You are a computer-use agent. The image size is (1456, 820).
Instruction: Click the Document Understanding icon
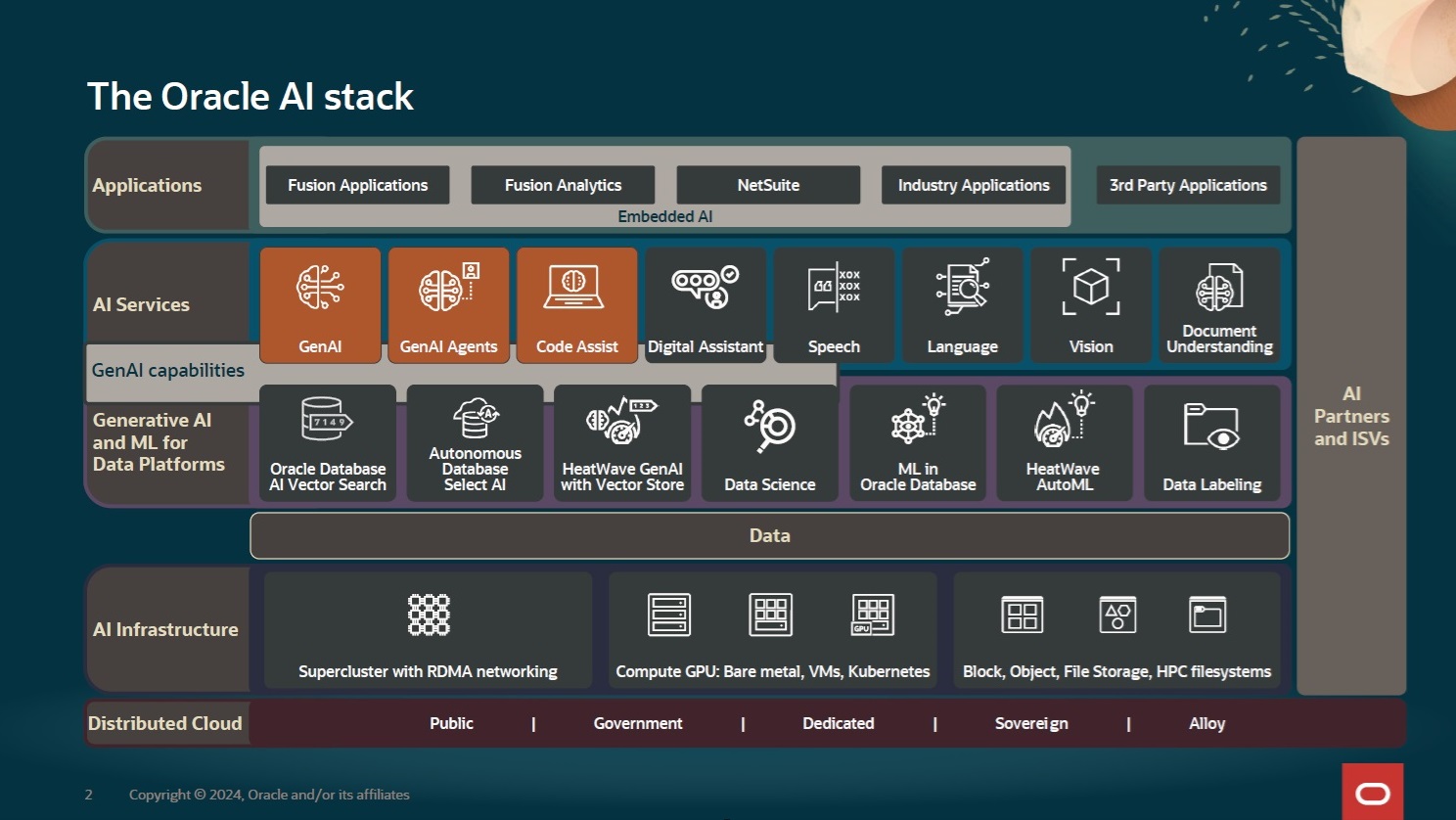[x=1219, y=287]
